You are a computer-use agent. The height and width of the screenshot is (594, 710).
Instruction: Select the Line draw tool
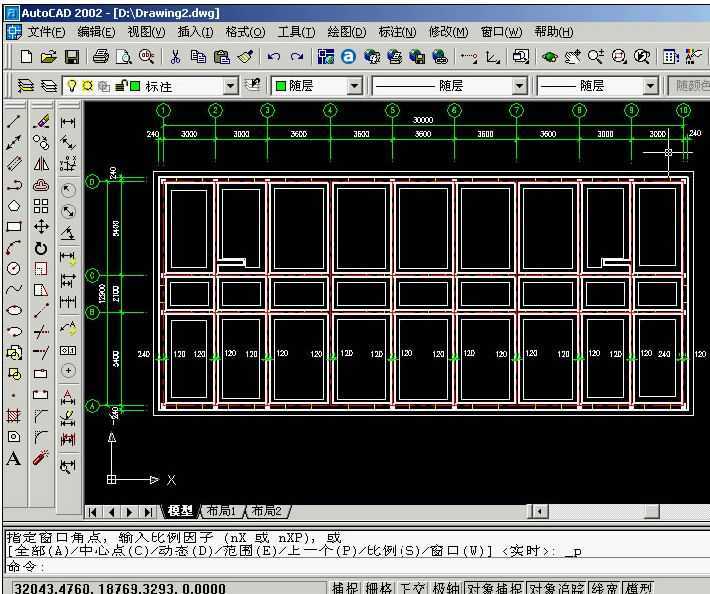[14, 121]
